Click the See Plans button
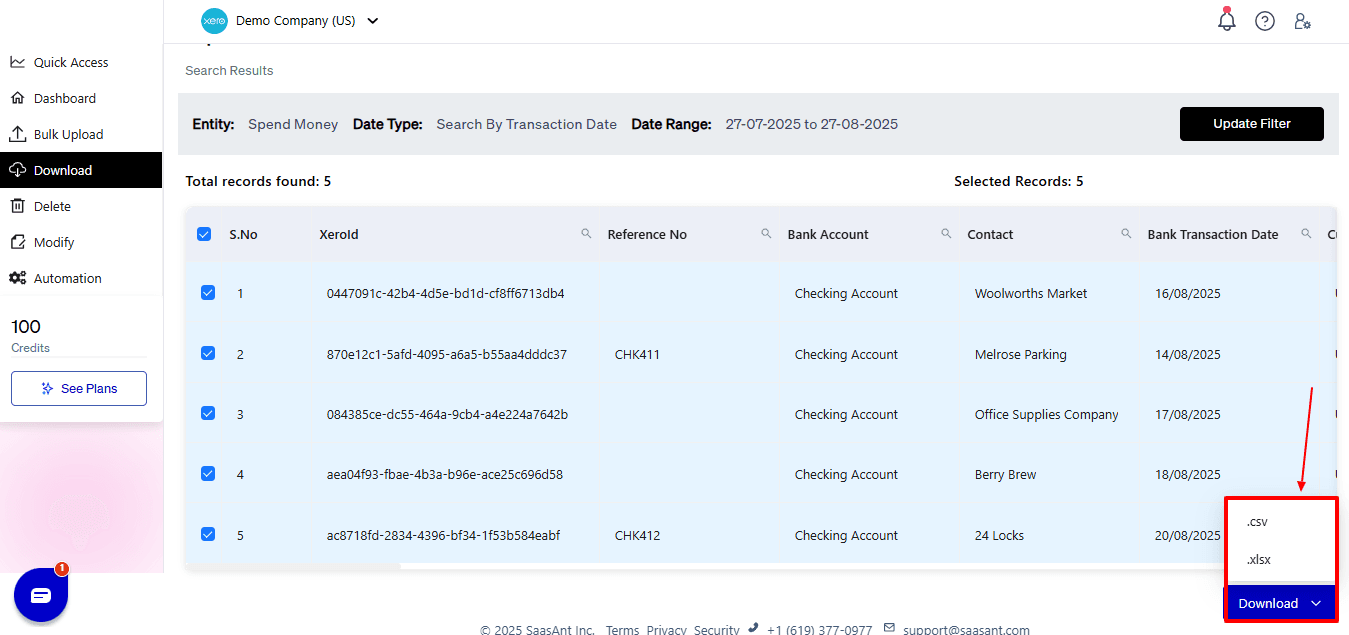 pos(79,389)
